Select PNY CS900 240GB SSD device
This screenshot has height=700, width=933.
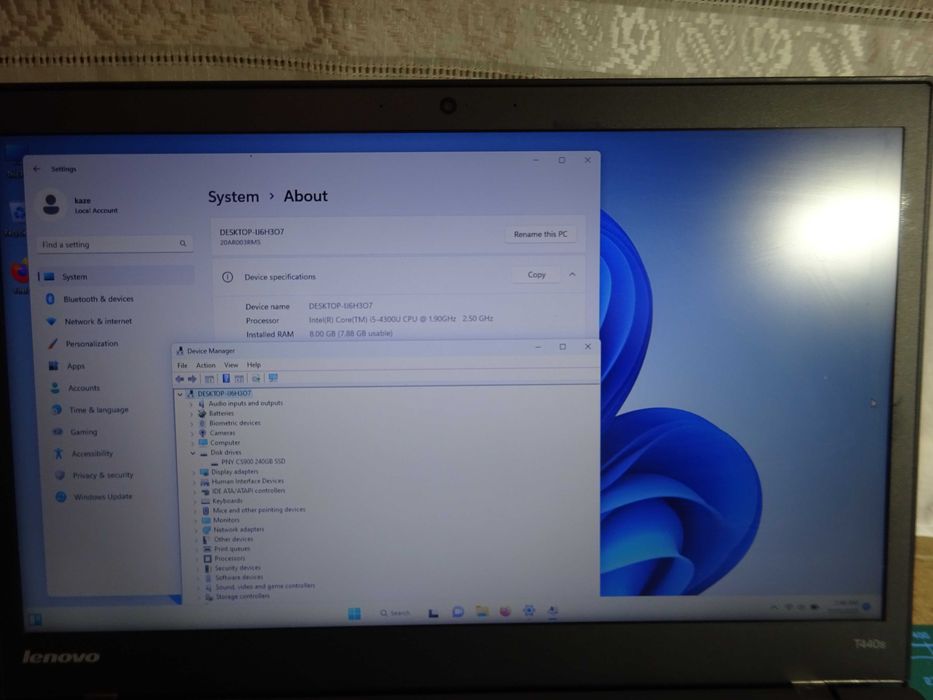click(253, 461)
